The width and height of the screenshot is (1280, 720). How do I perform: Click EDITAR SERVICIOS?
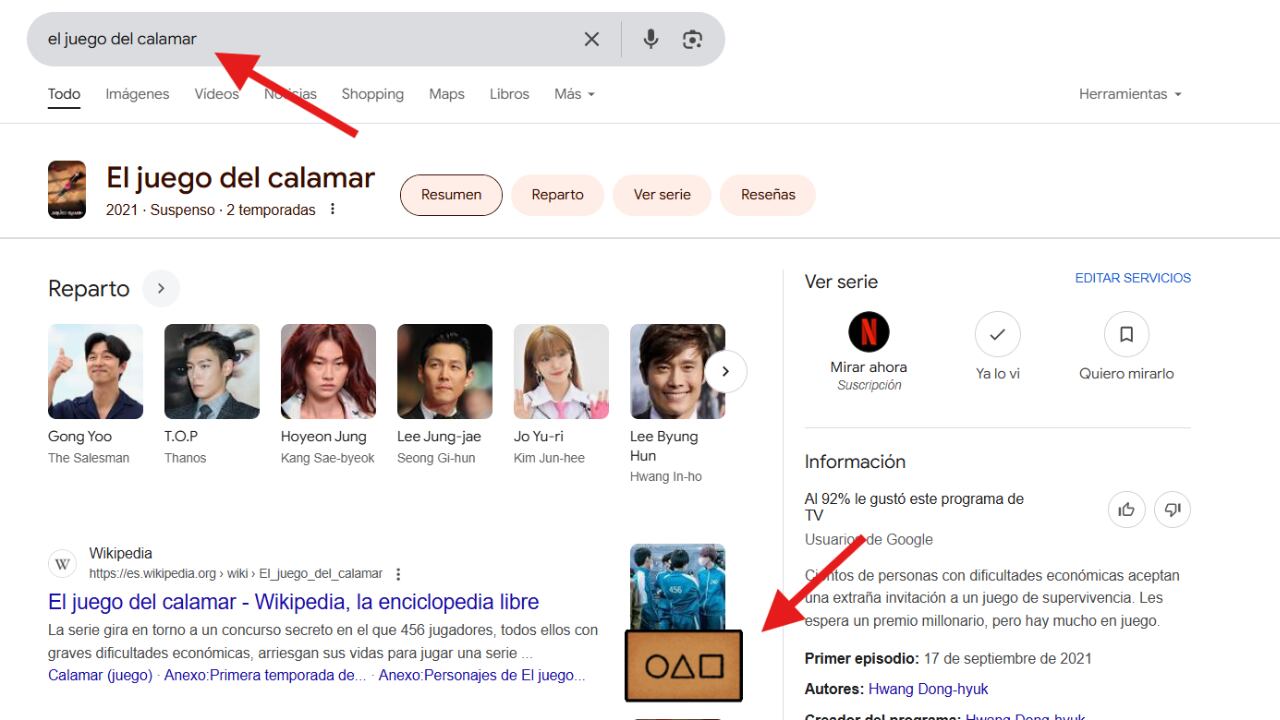(1132, 278)
